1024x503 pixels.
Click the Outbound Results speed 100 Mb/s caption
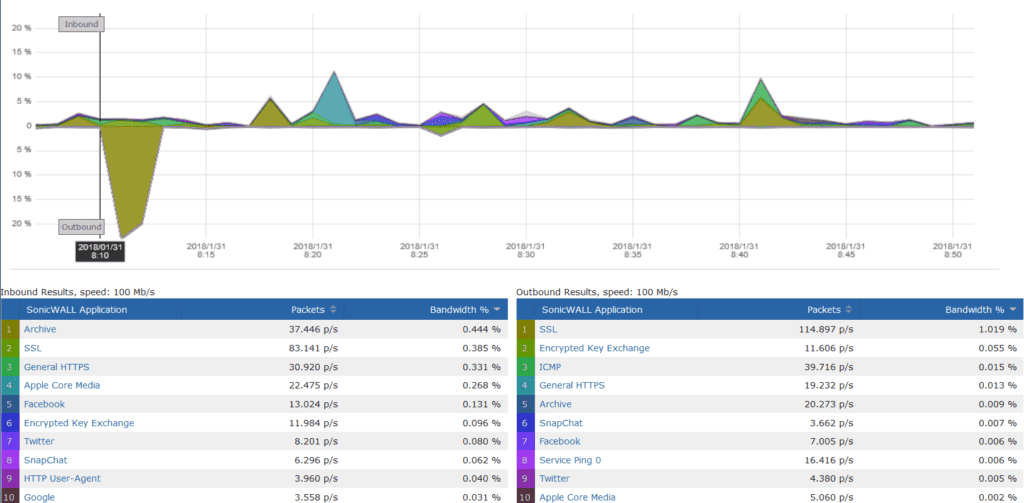click(x=597, y=291)
